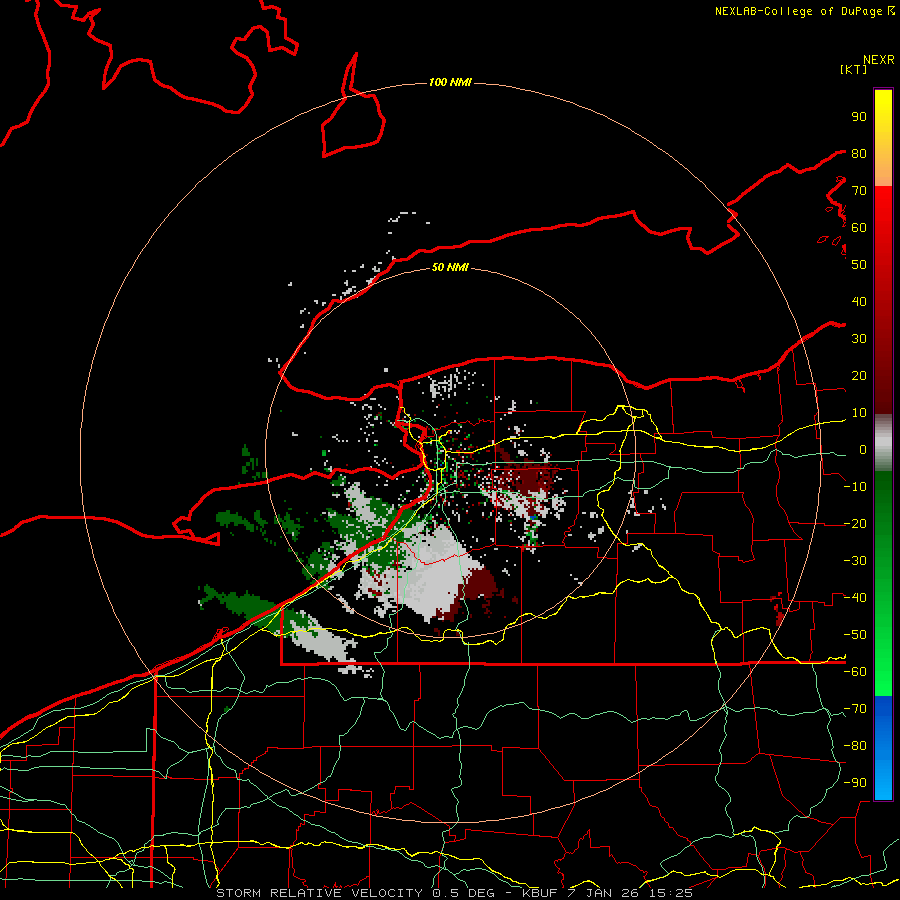Click the gray zero-velocity band of the color bar
The width and height of the screenshot is (900, 900).
click(883, 443)
